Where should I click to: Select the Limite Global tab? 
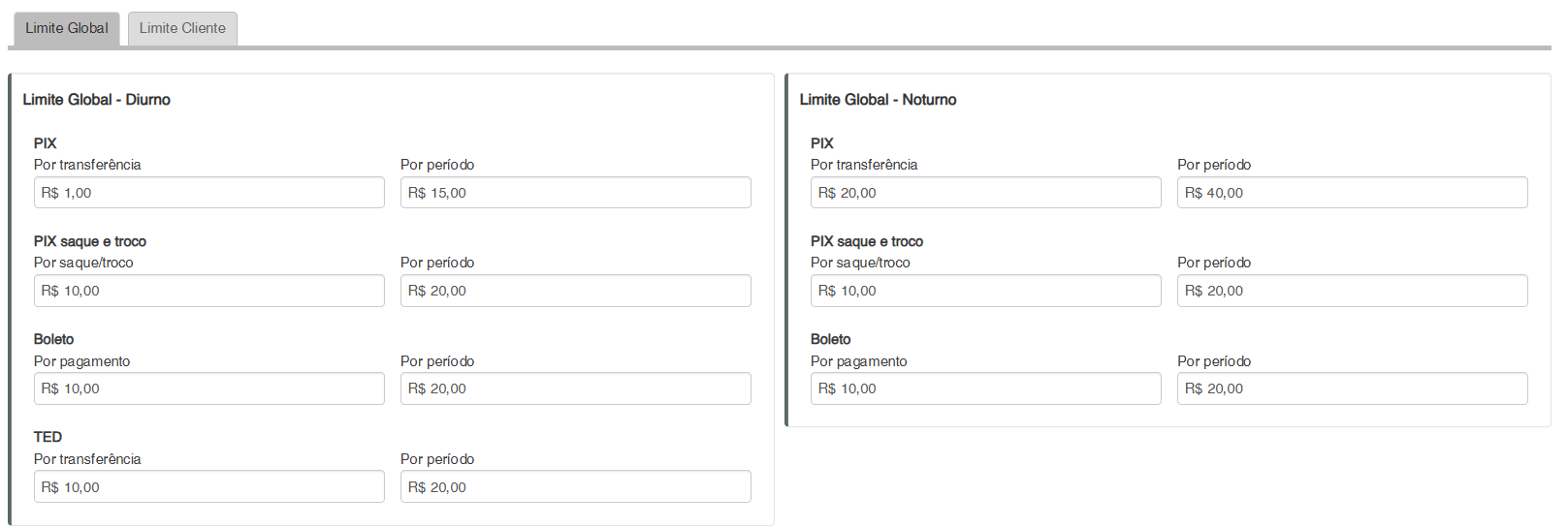point(67,28)
